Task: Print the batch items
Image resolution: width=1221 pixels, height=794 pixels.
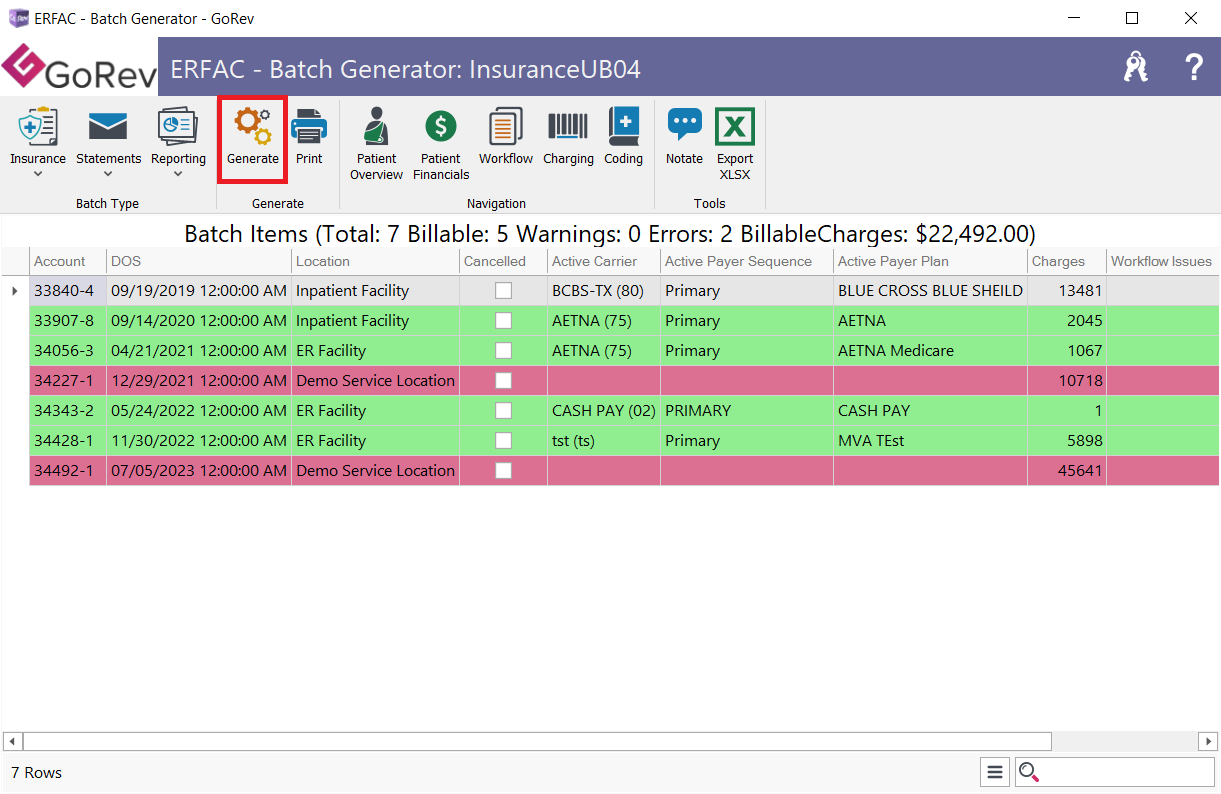Action: tap(309, 138)
